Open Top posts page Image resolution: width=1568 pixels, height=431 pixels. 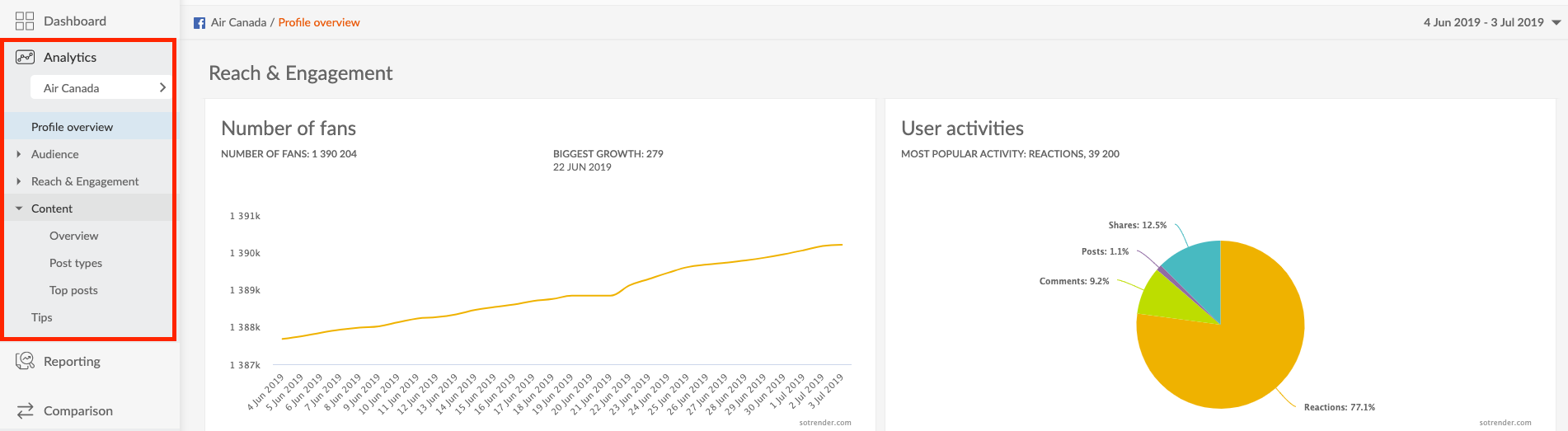click(73, 290)
